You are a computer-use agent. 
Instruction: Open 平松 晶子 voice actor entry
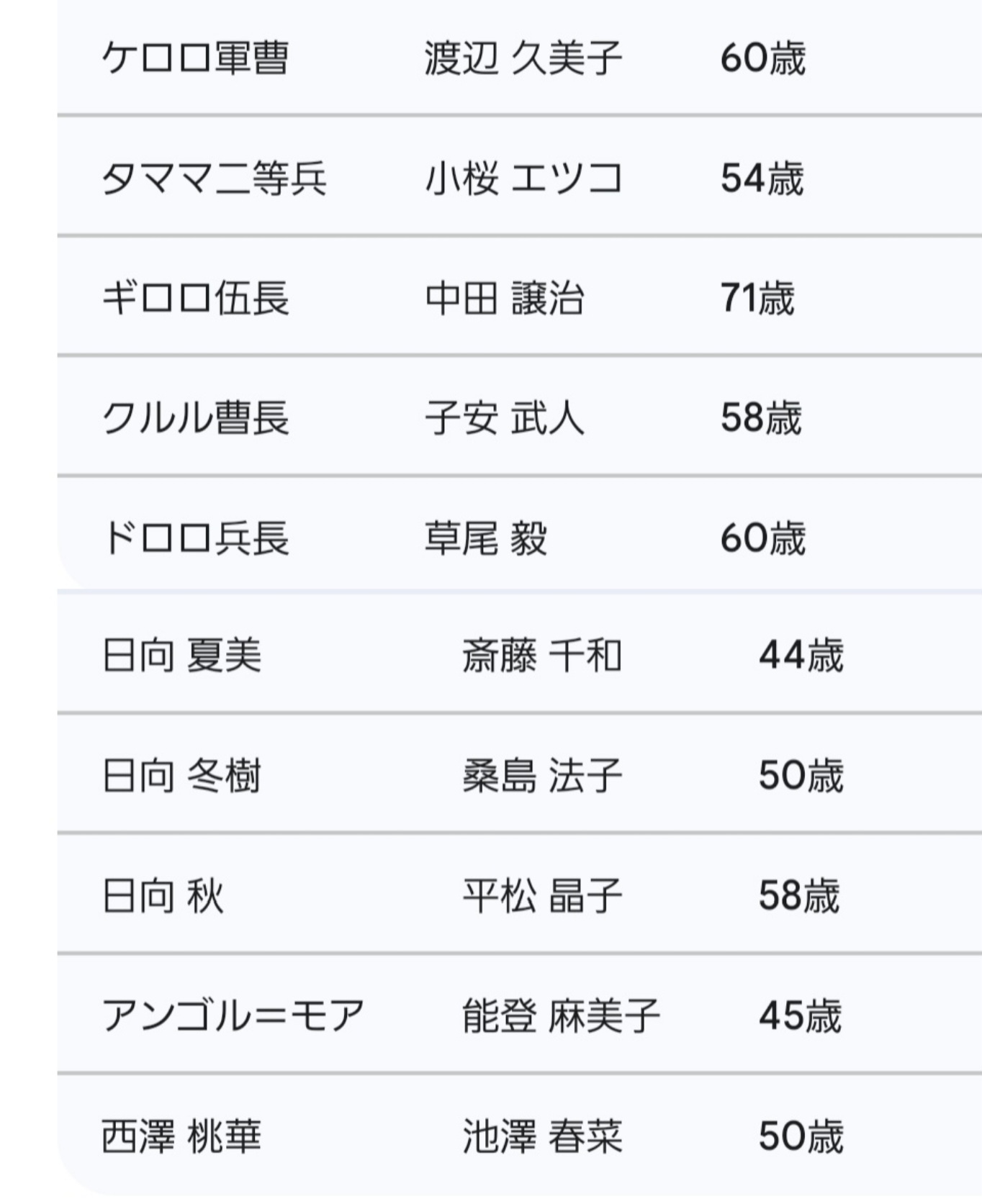[542, 896]
